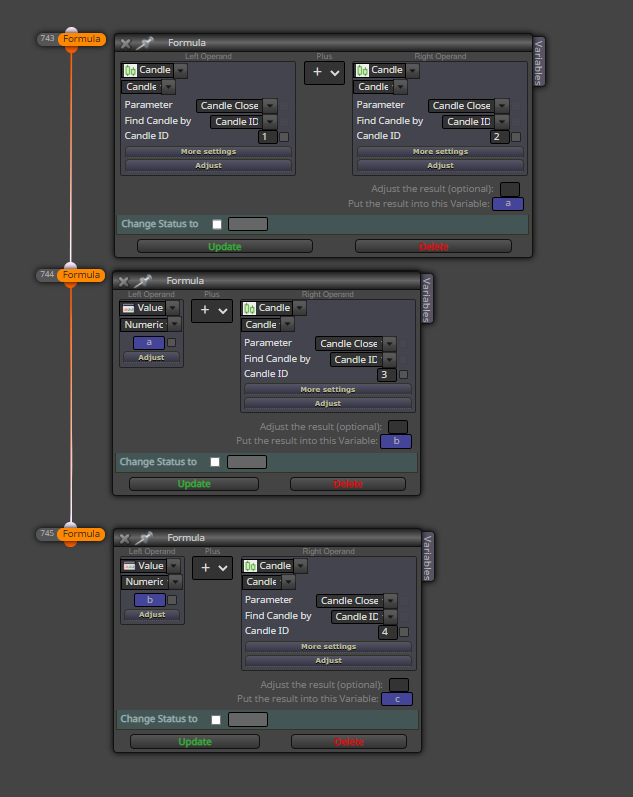Click candle icon in block 744 right operand
This screenshot has width=633, height=797.
[249, 308]
